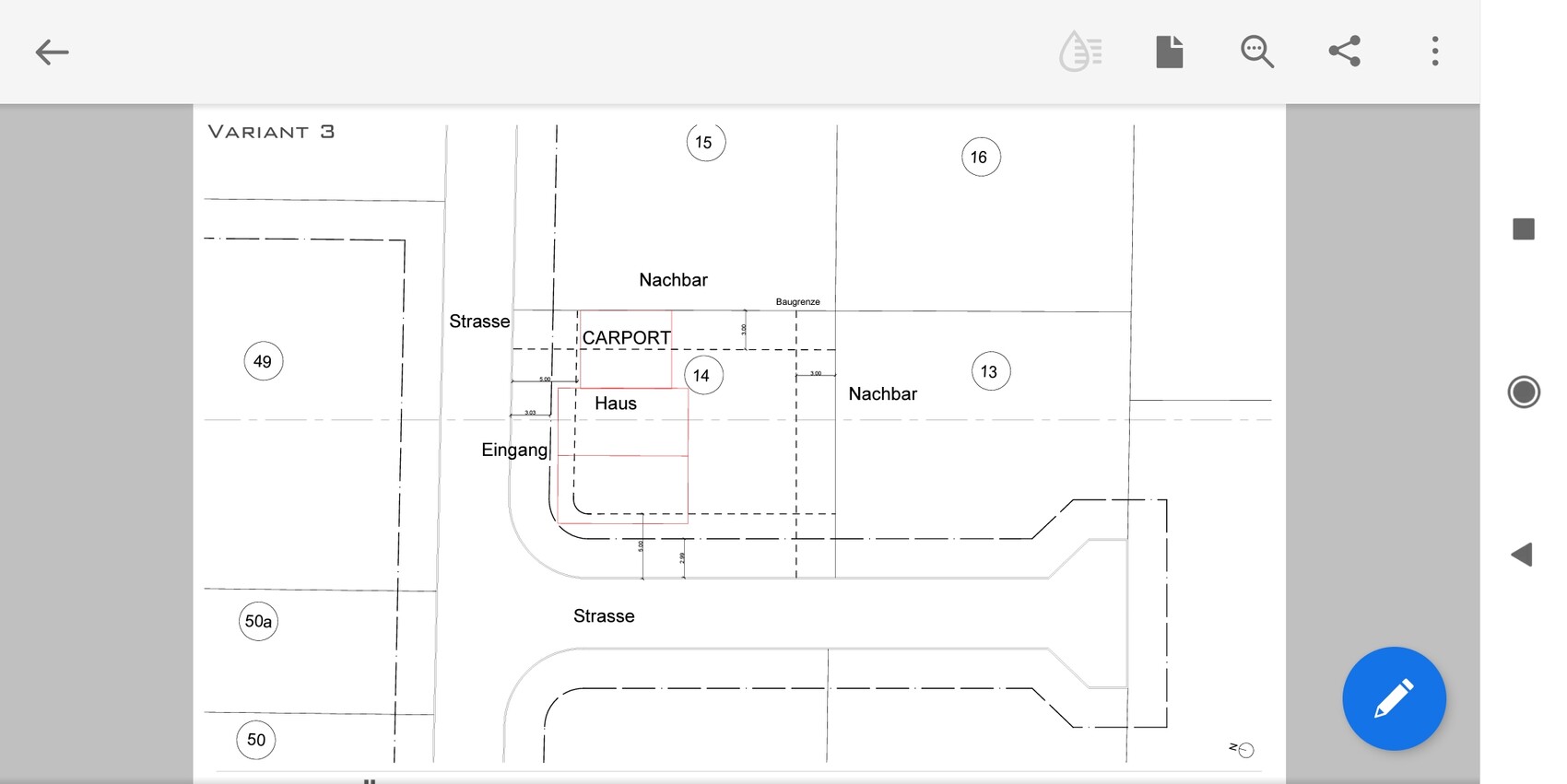Select plot number 13 marker

[990, 371]
